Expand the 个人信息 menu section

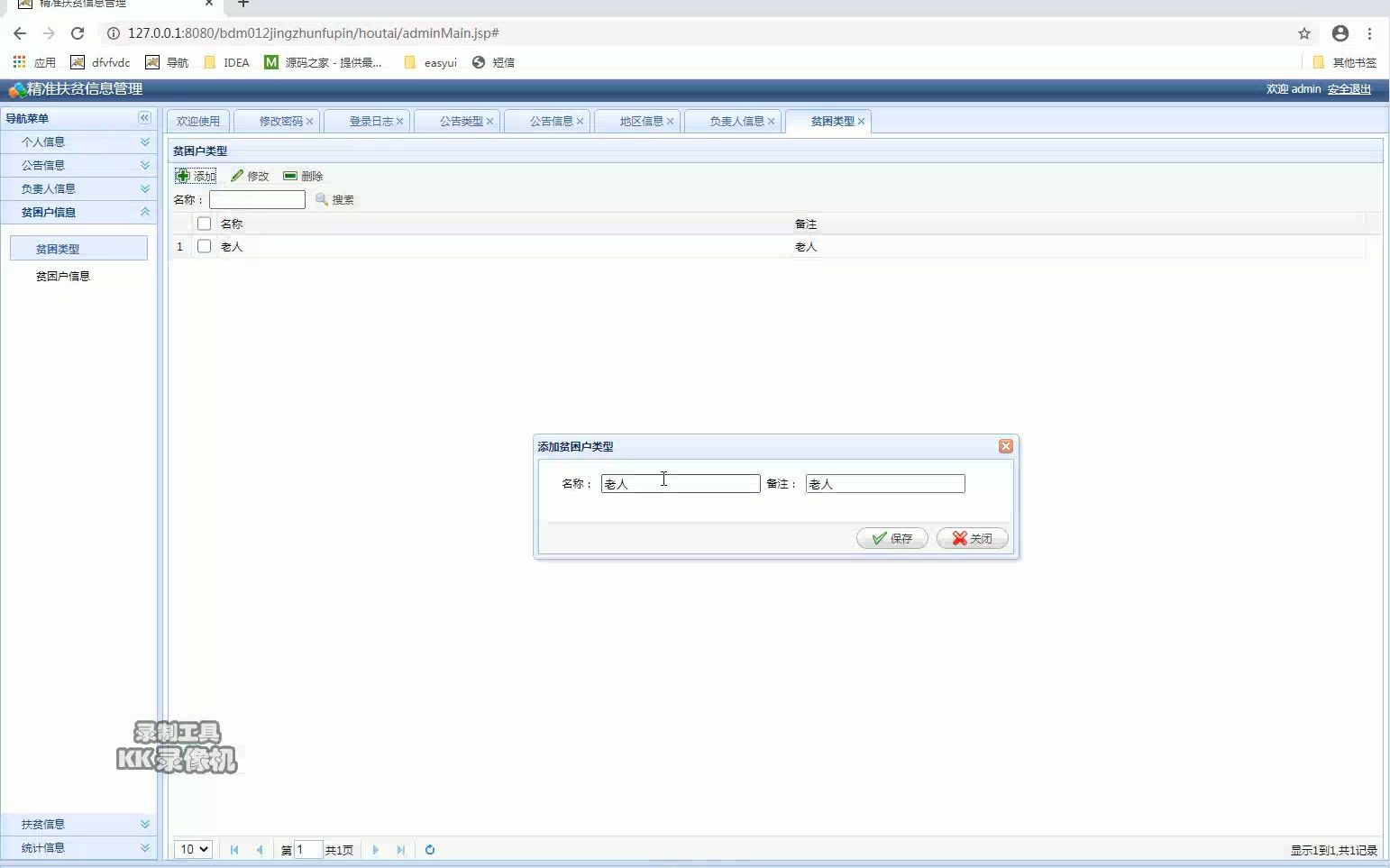tap(79, 142)
